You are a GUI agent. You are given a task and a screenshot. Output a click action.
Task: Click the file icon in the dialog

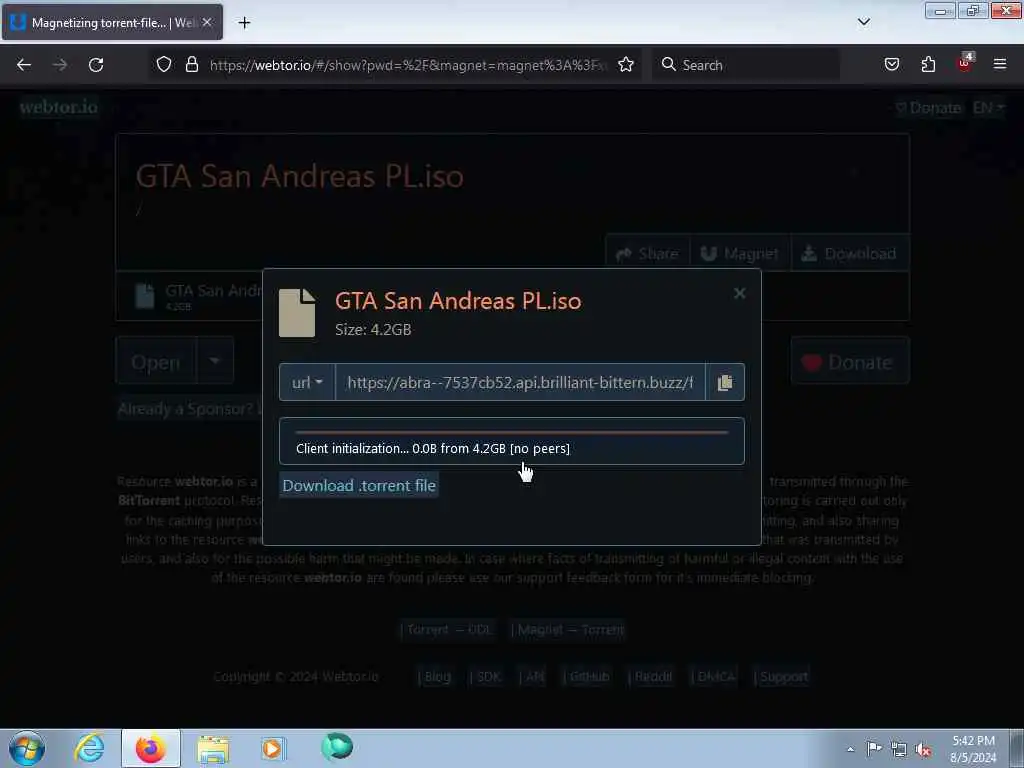tap(297, 313)
